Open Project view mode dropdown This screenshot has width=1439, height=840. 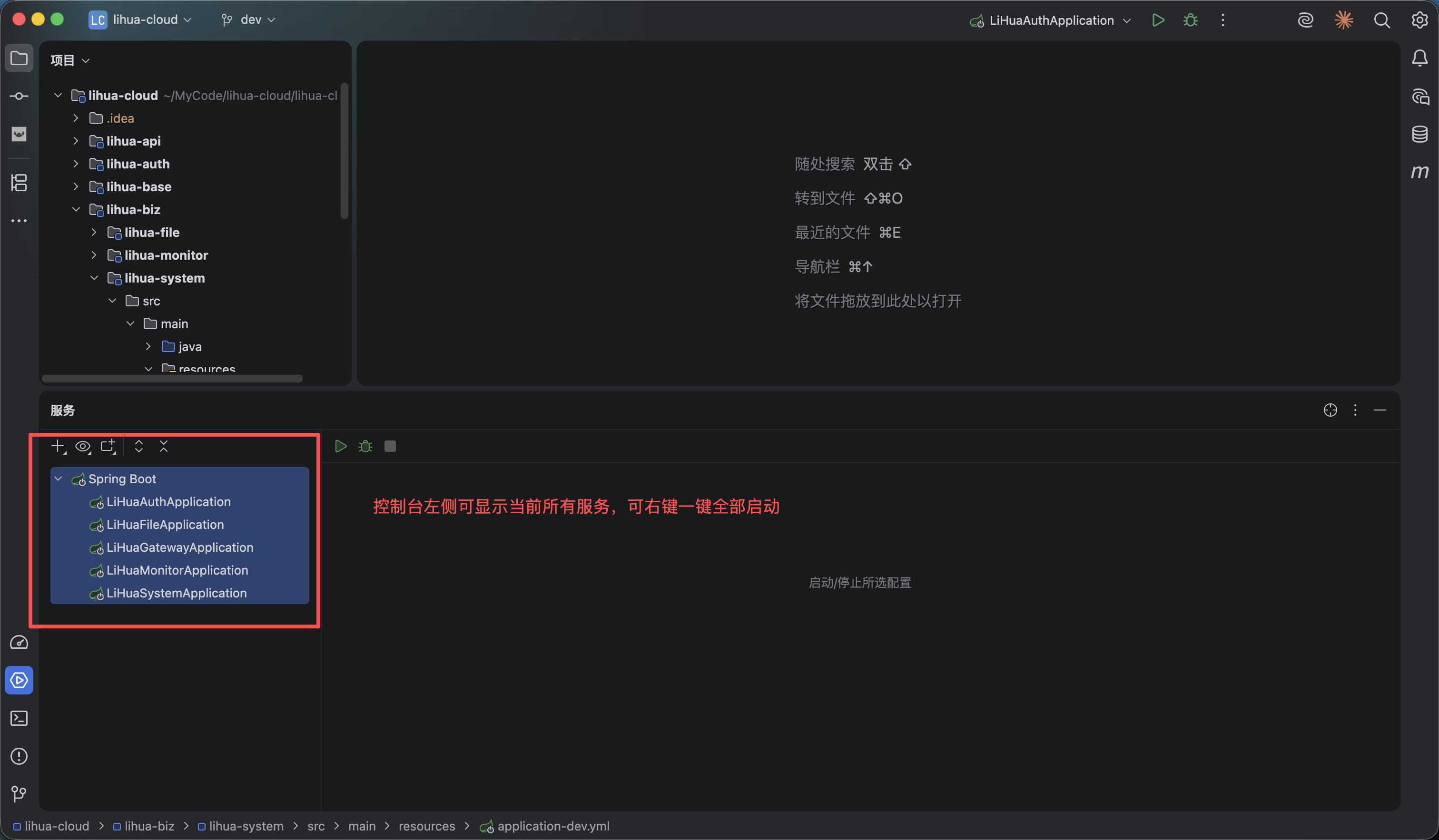tap(70, 60)
